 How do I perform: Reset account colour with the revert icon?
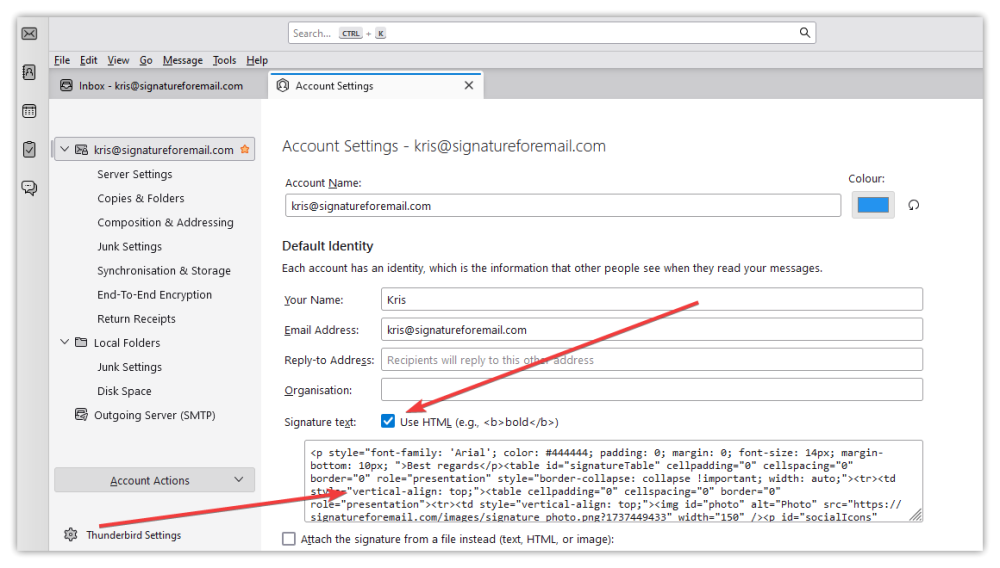tap(913, 205)
